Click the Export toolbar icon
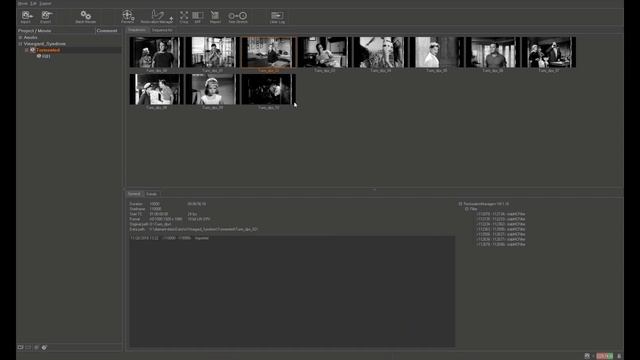Image resolution: width=640 pixels, height=360 pixels. point(46,16)
